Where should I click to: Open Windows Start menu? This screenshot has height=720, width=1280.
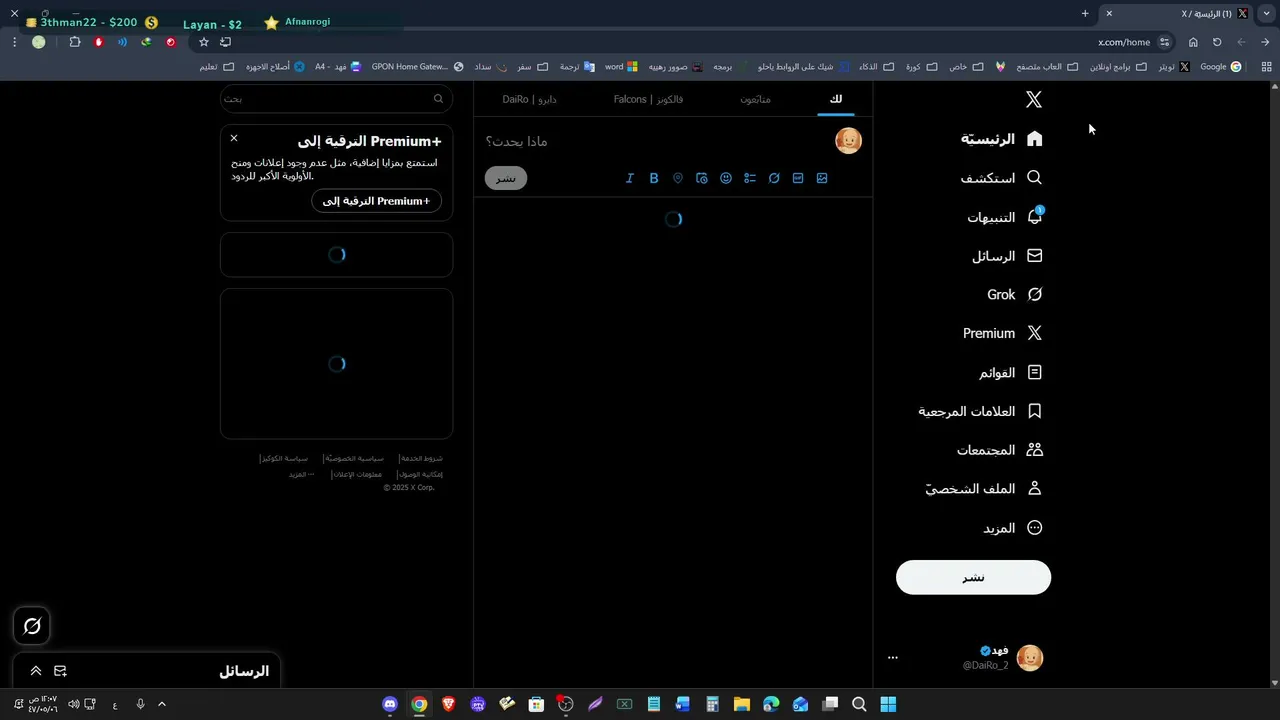coord(888,704)
